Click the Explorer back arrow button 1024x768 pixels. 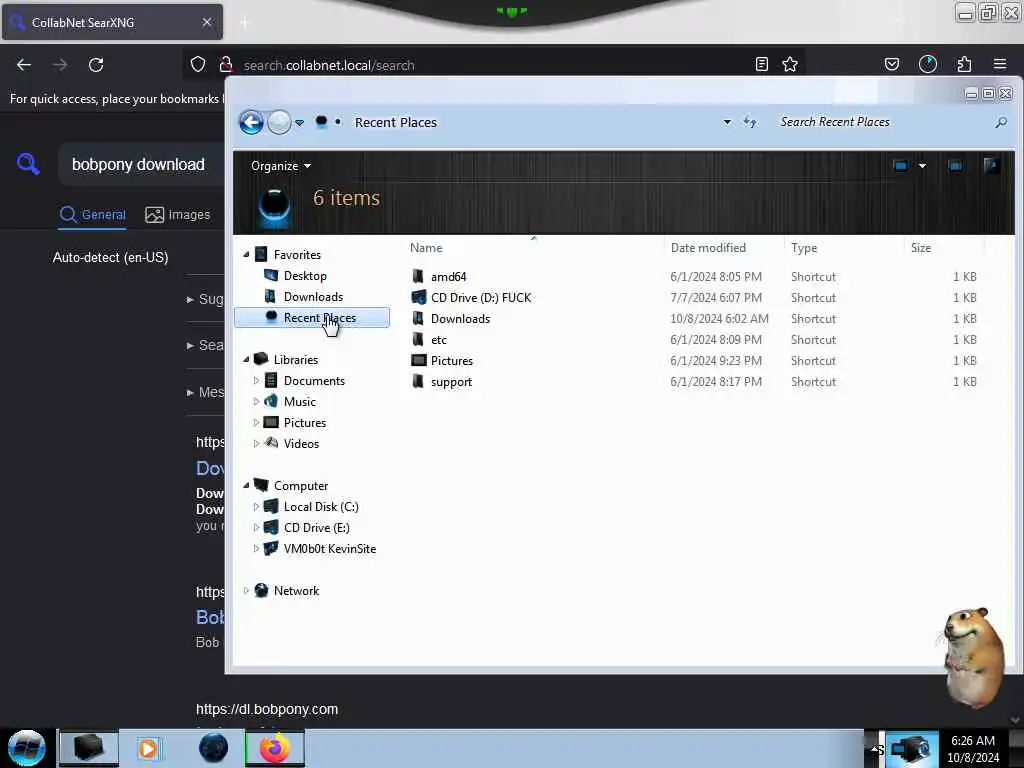pyautogui.click(x=251, y=122)
